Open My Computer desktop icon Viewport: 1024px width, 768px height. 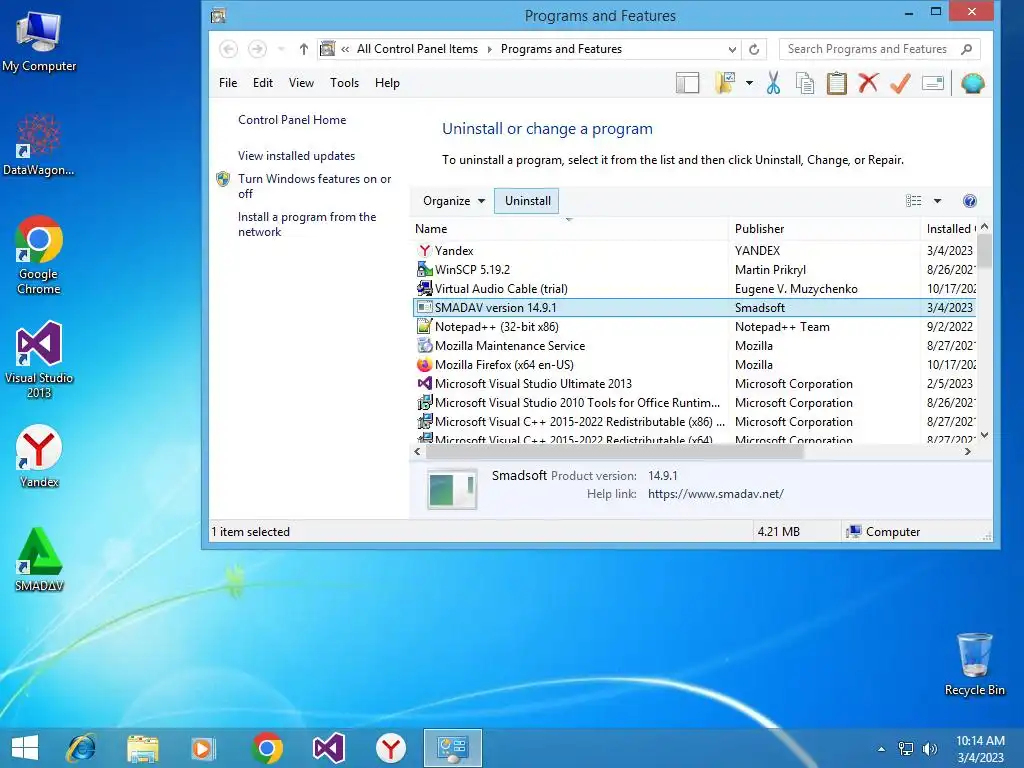point(39,41)
